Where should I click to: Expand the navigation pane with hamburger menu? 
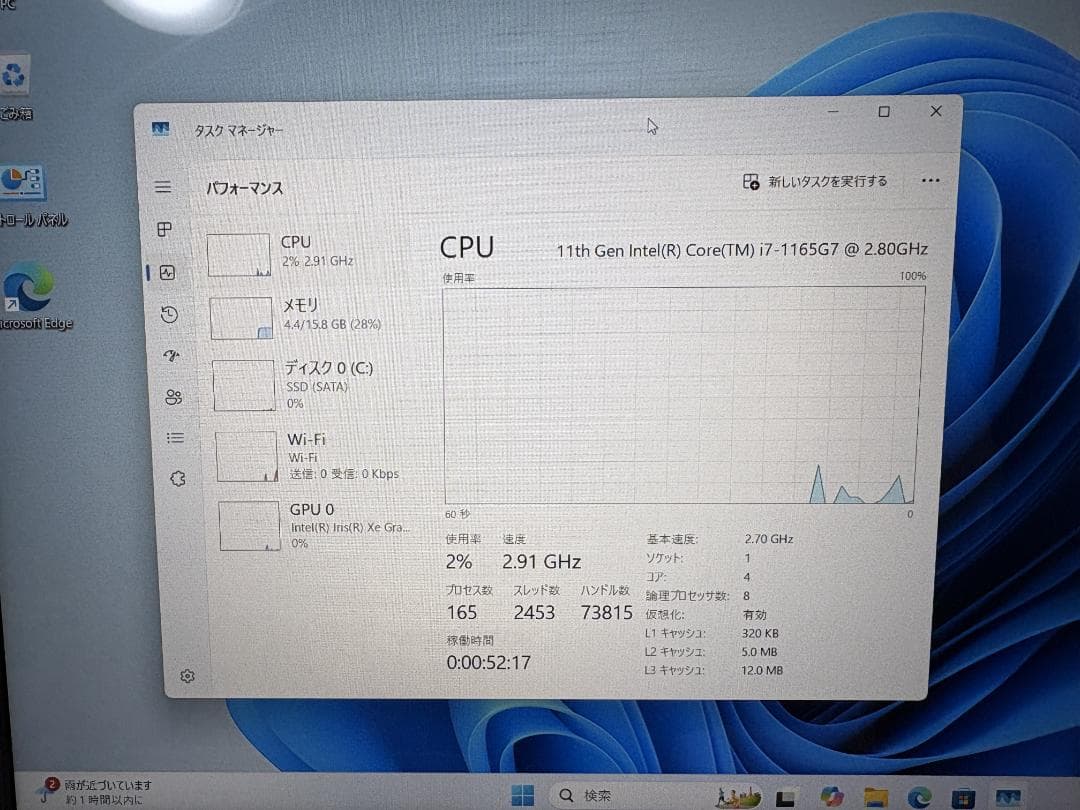161,184
